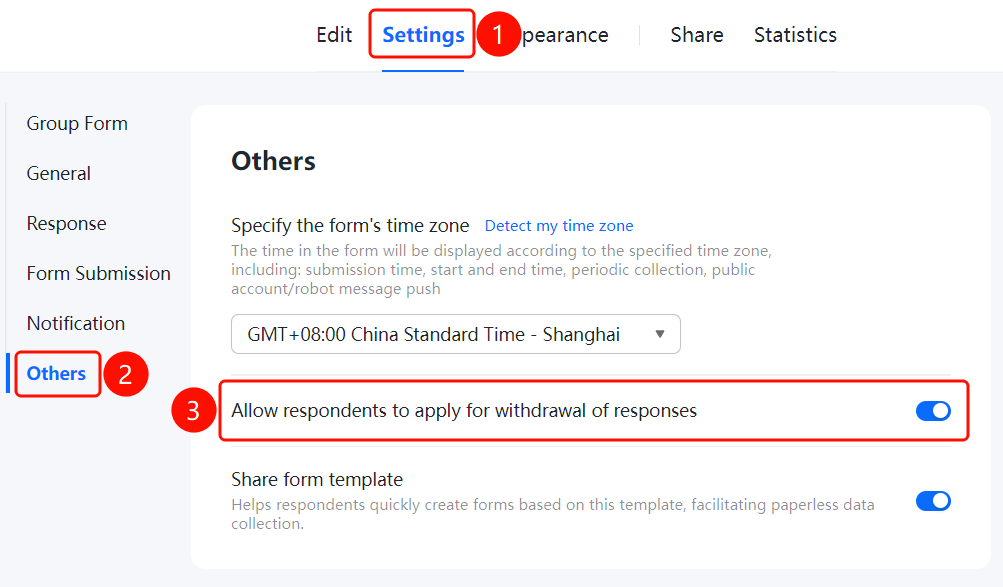Image resolution: width=1003 pixels, height=587 pixels.
Task: Open the Edit tab
Action: point(334,35)
